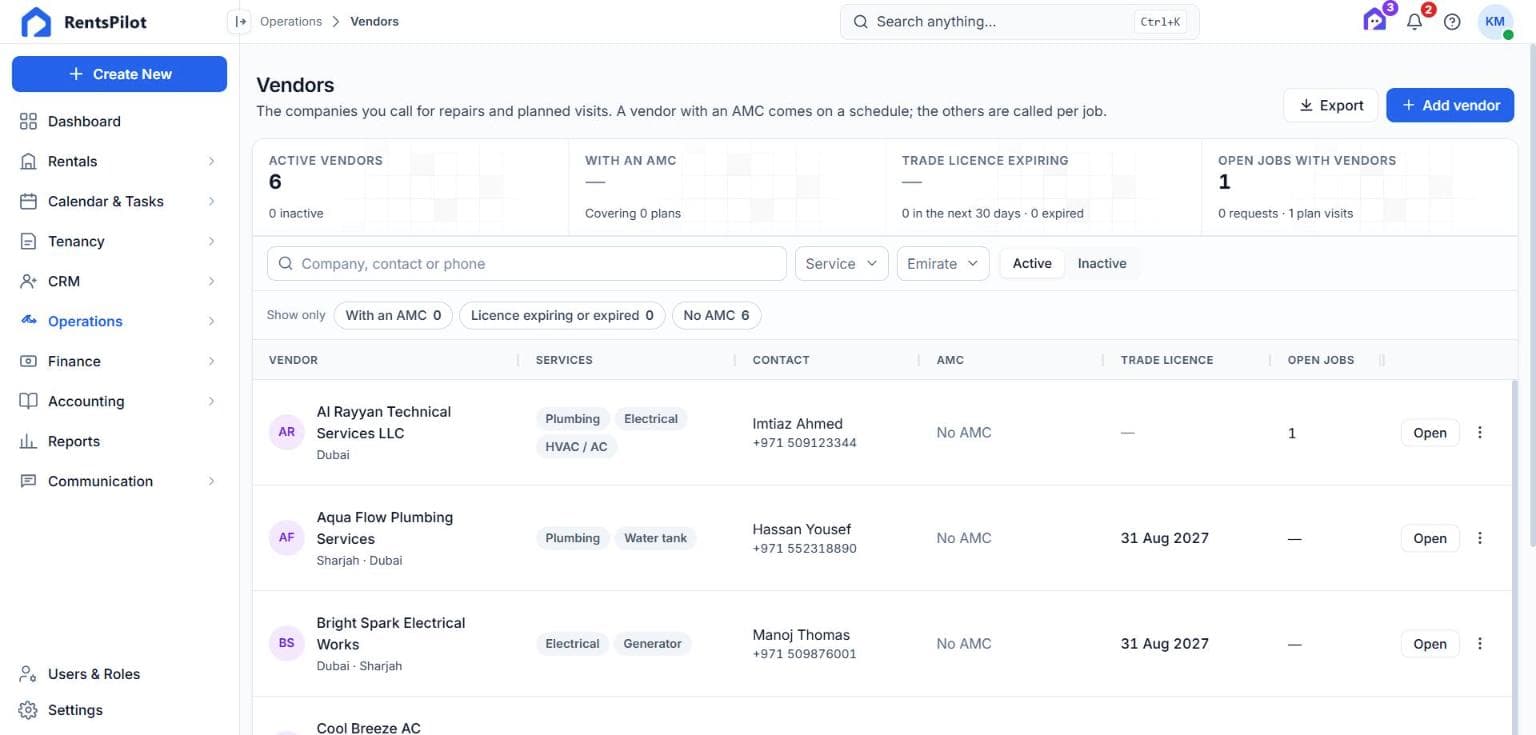Click the BS avatar of Bright Spark Electrical
Screen dimensions: 1536x735
pyautogui.click(x=287, y=643)
